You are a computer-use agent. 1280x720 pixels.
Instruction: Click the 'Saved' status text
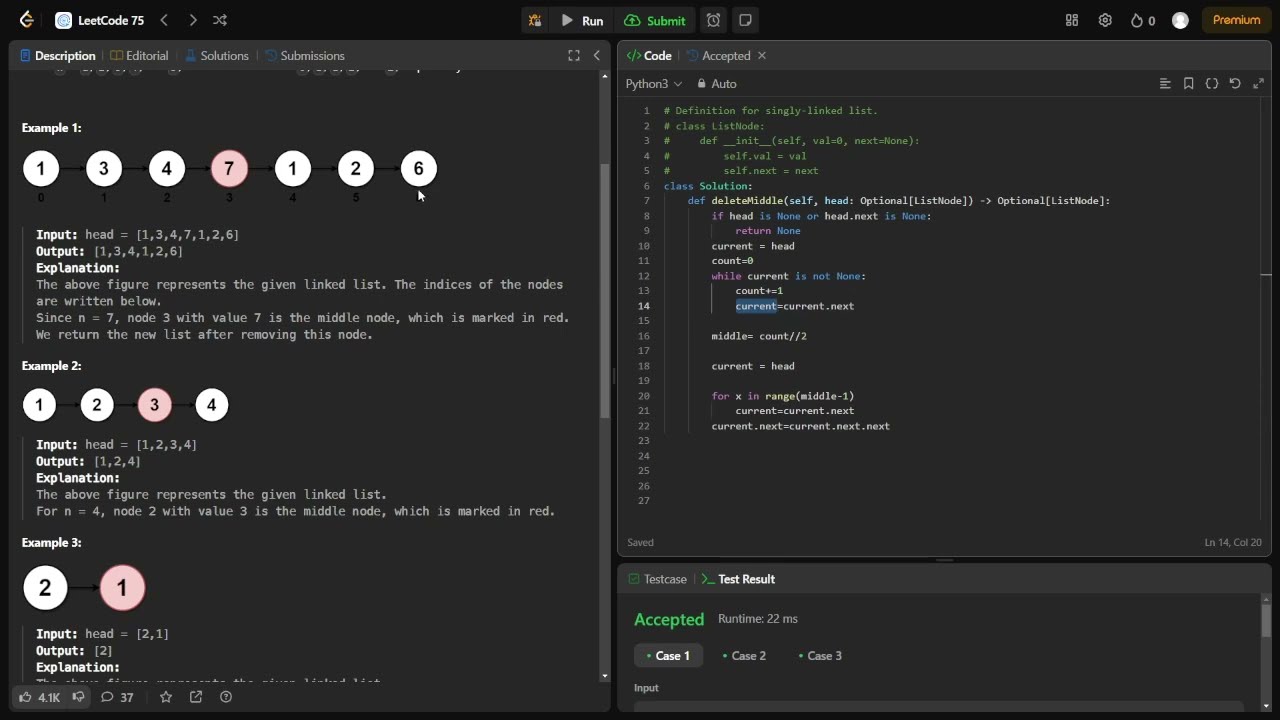(x=640, y=543)
